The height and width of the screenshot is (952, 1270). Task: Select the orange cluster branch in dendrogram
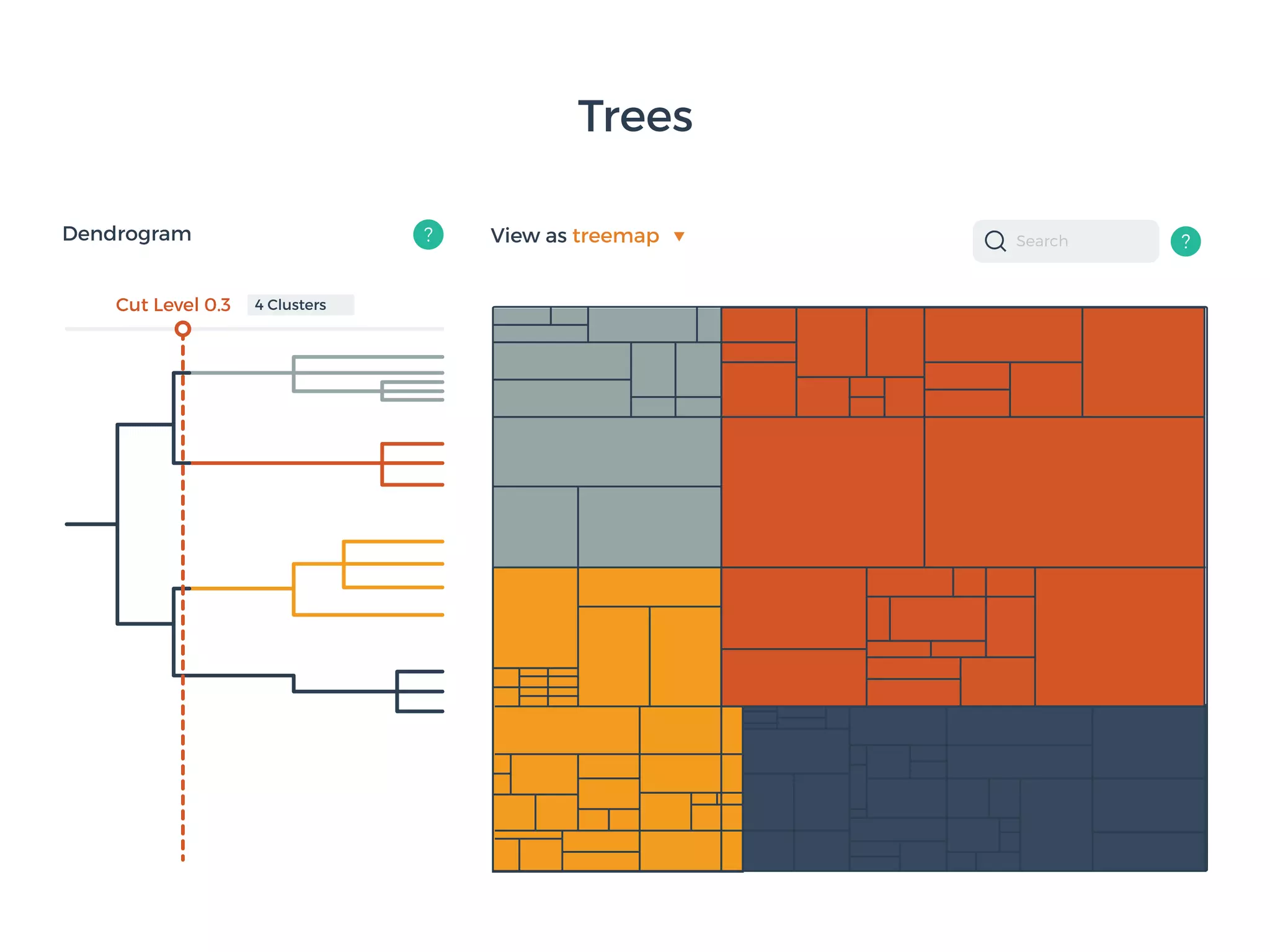(242, 588)
